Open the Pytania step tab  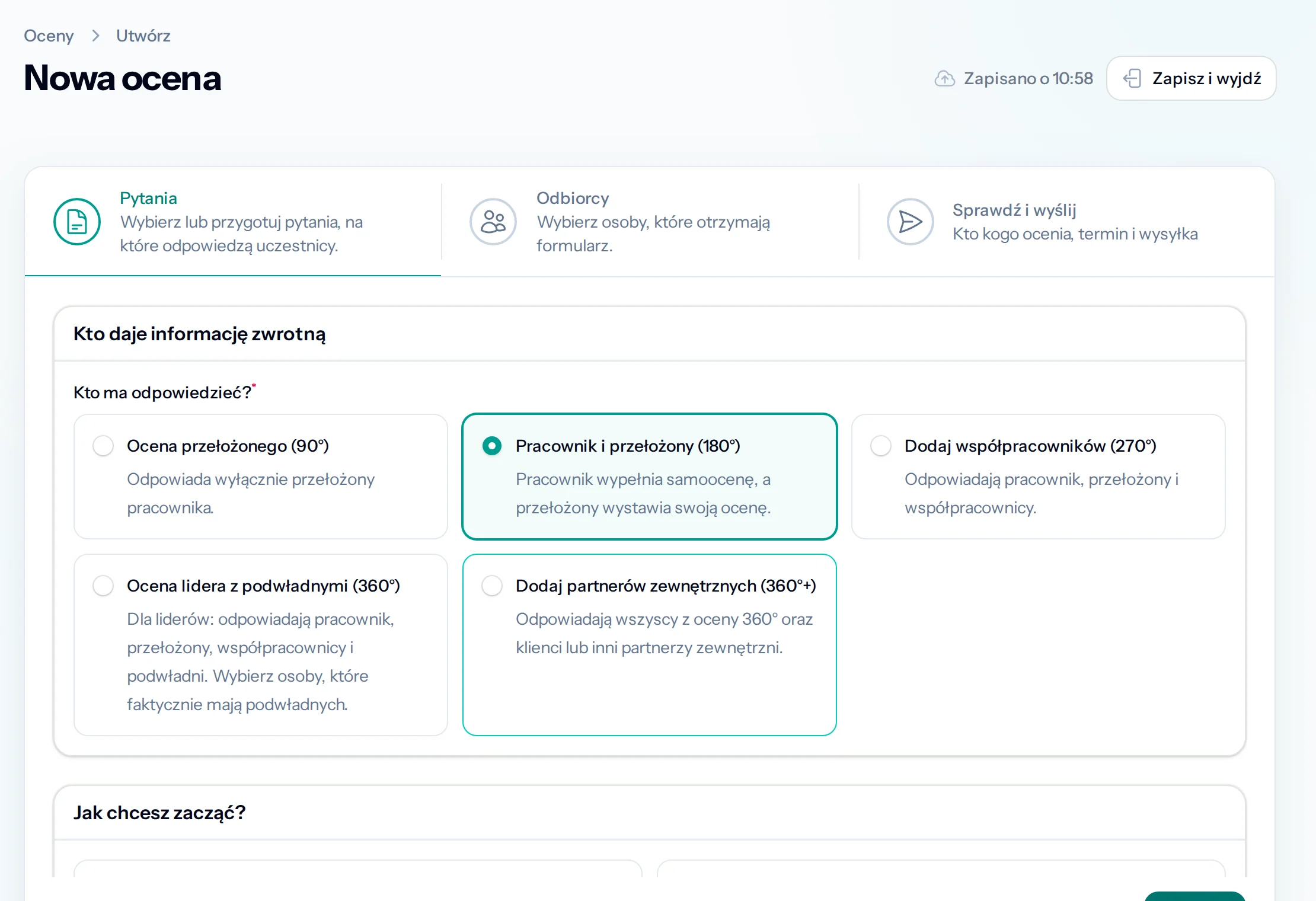pos(233,222)
